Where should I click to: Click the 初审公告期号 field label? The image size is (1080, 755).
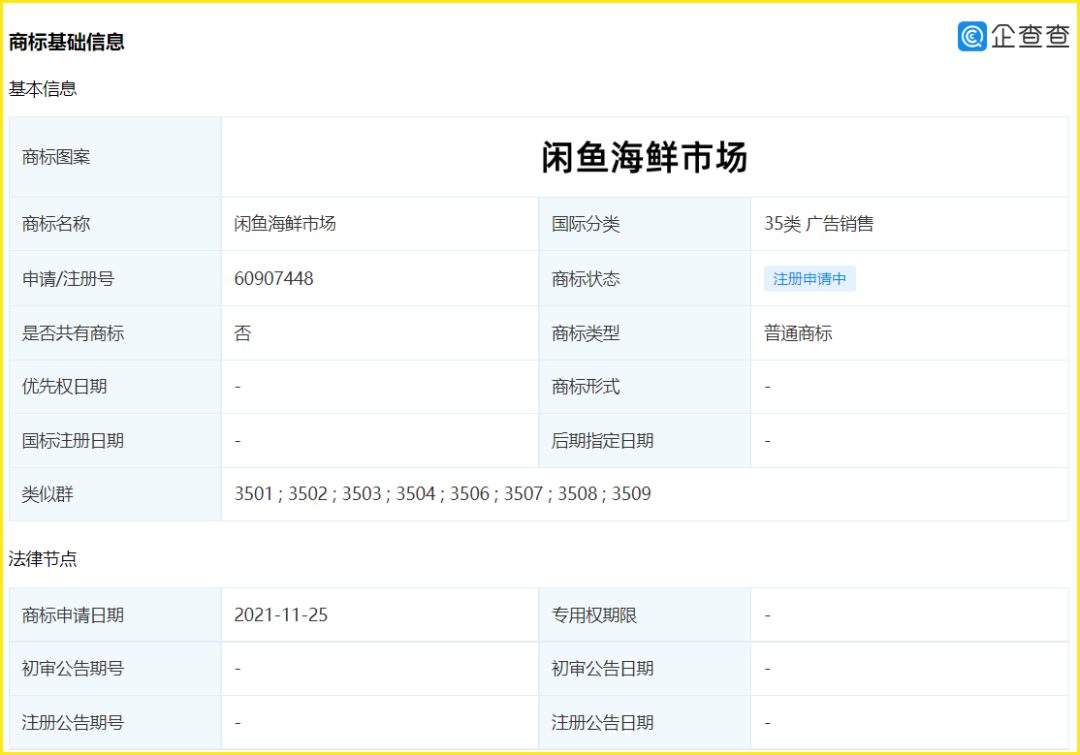click(x=73, y=668)
